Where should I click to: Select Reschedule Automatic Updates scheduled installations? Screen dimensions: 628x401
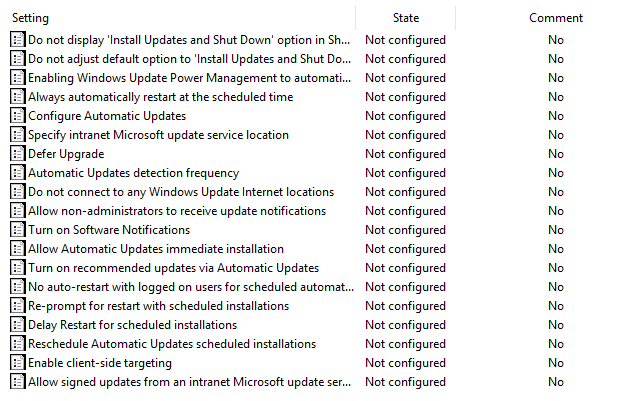[x=172, y=344]
